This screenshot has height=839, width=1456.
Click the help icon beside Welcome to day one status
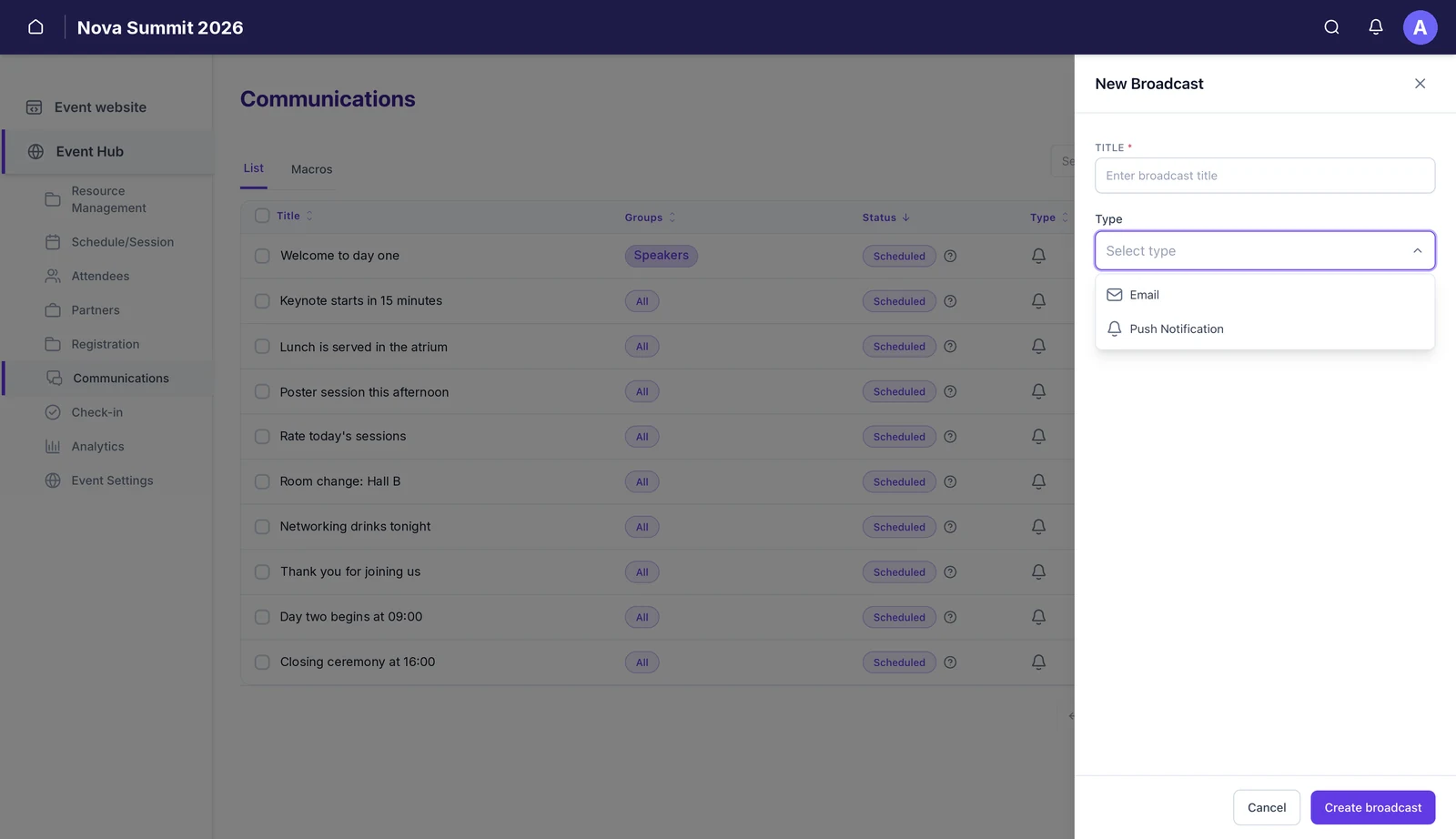pos(950,256)
